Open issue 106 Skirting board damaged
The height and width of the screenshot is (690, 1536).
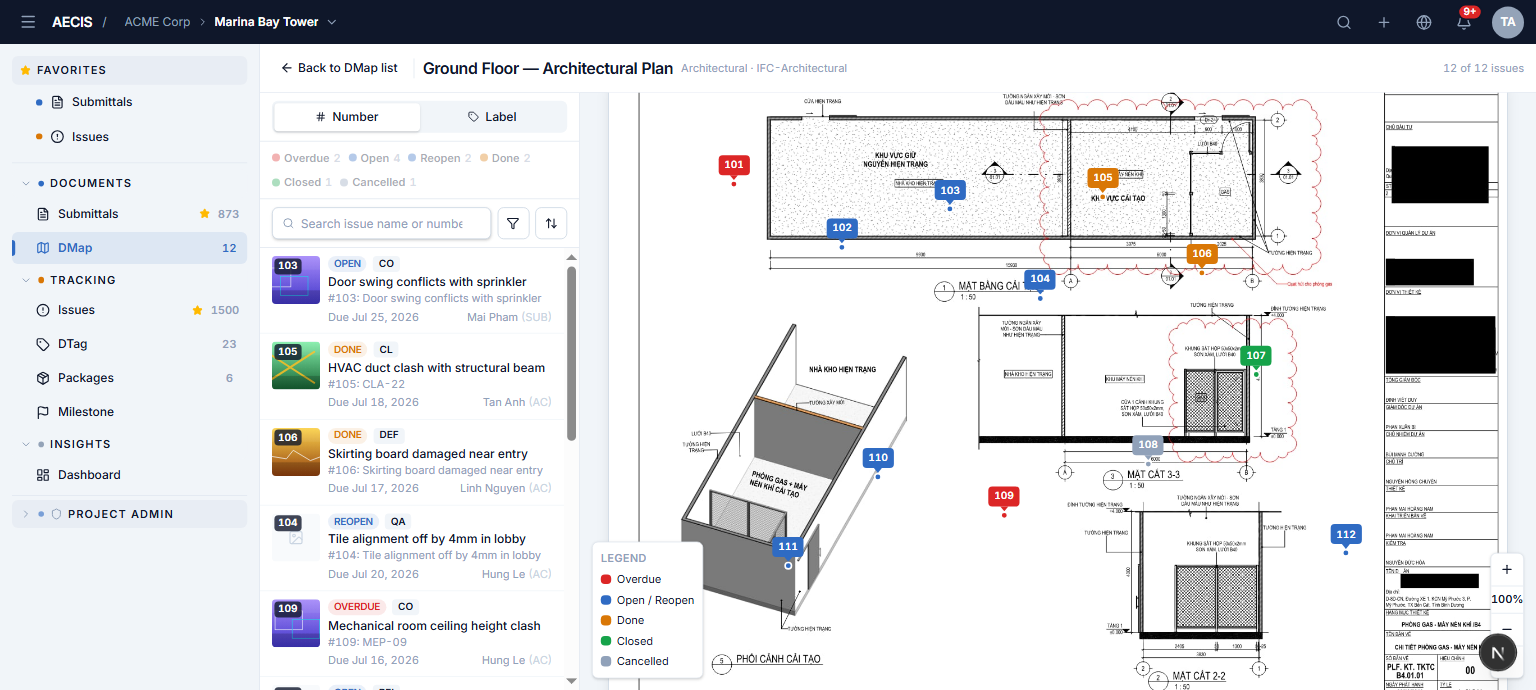click(x=412, y=462)
